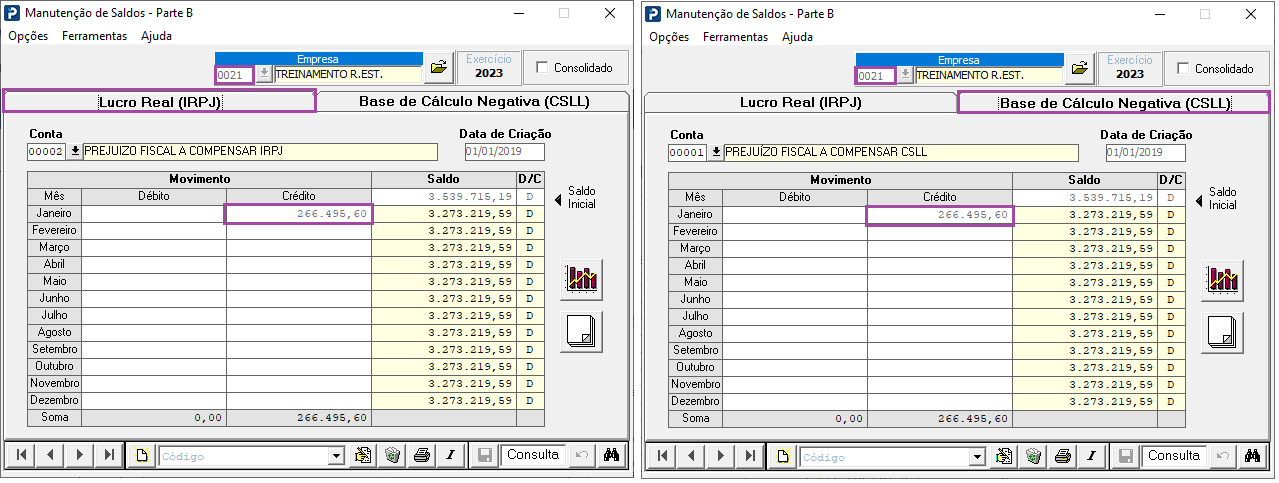Viewport: 1279px width, 483px height.
Task: Go to first record in right CSLL window
Action: (661, 455)
